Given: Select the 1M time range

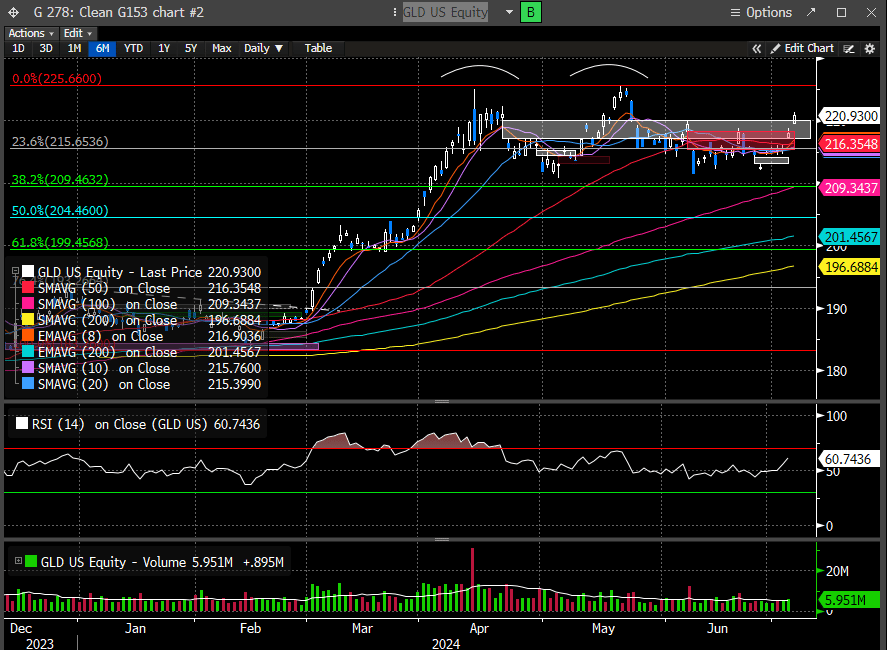Looking at the screenshot, I should pos(74,49).
